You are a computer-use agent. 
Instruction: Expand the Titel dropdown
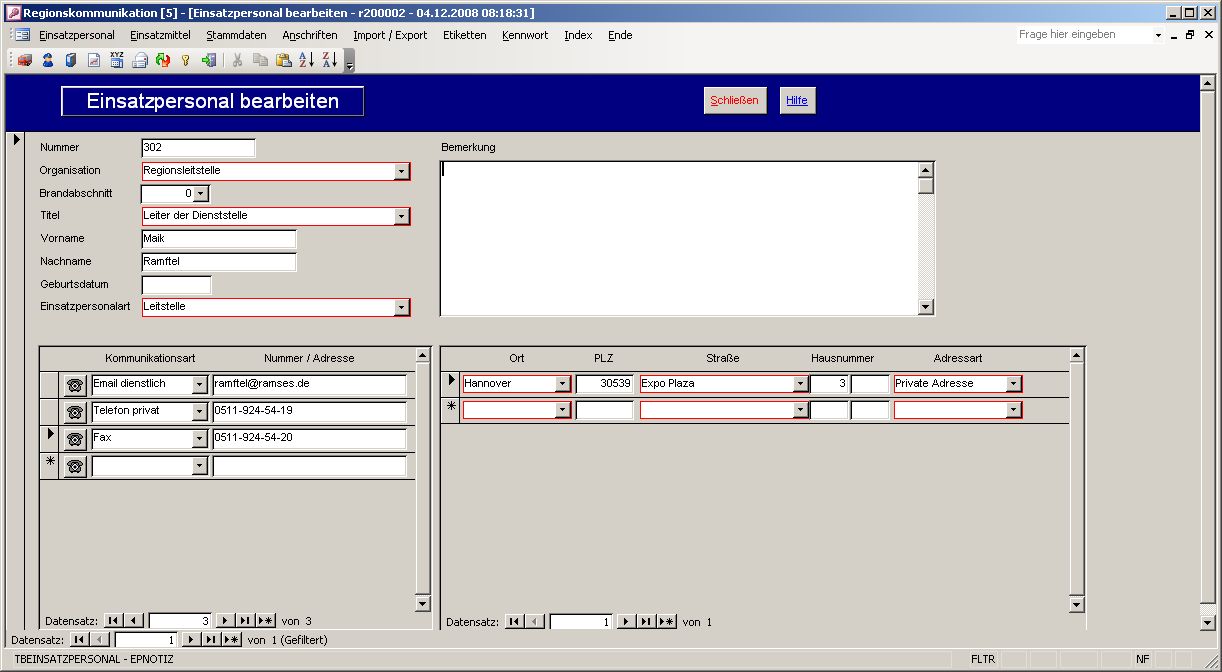pyautogui.click(x=402, y=216)
